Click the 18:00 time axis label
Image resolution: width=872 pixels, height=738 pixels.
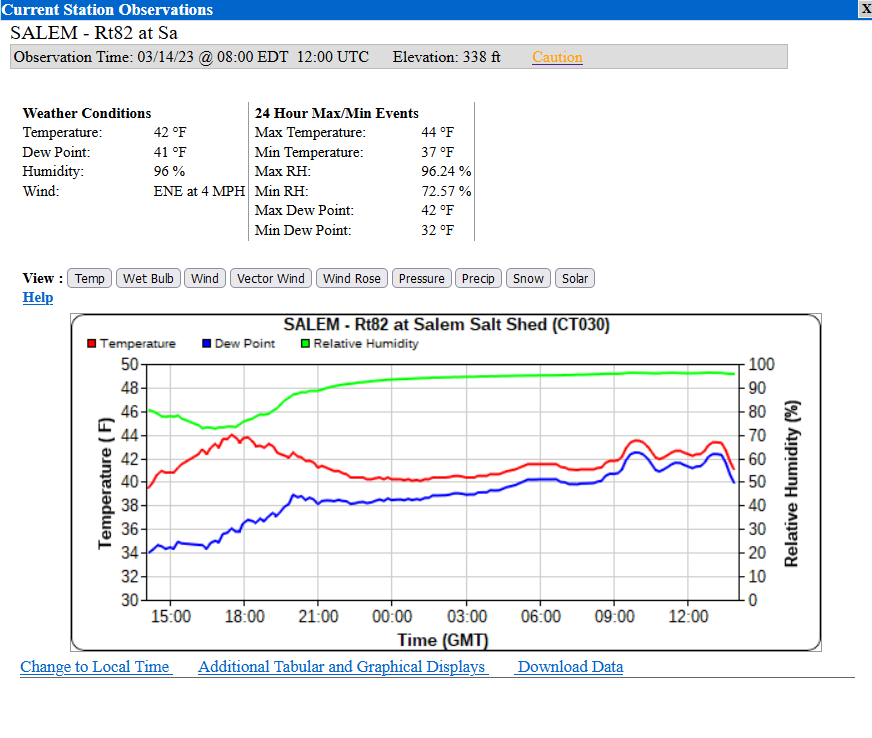coord(245,616)
